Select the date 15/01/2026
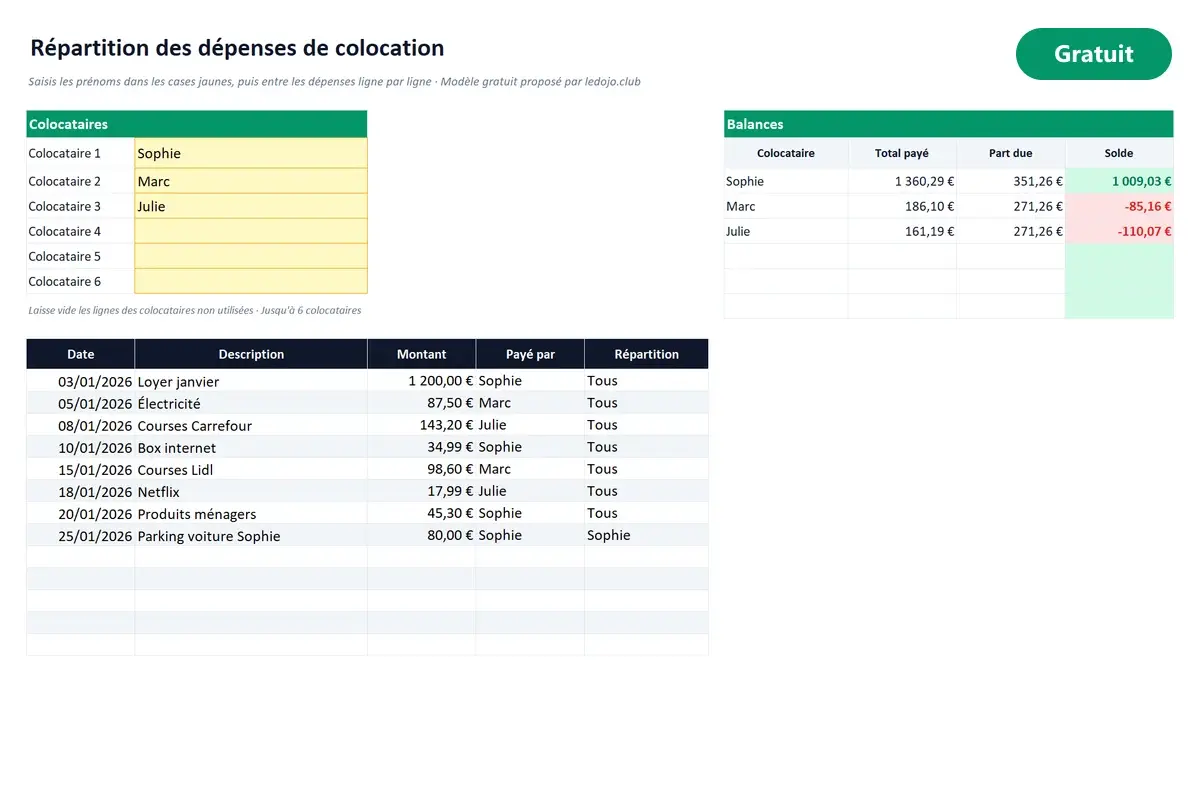This screenshot has height=800, width=1200. tap(81, 469)
